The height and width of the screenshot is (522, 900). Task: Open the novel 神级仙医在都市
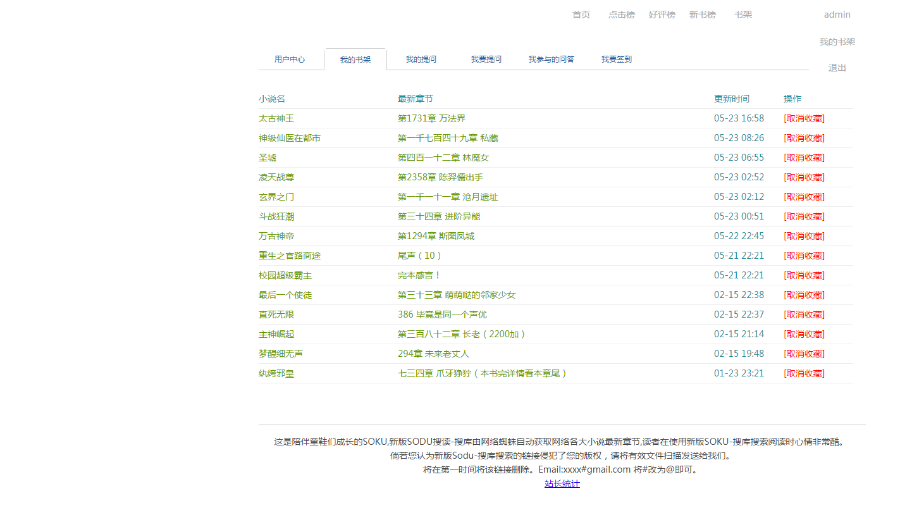[x=289, y=138]
